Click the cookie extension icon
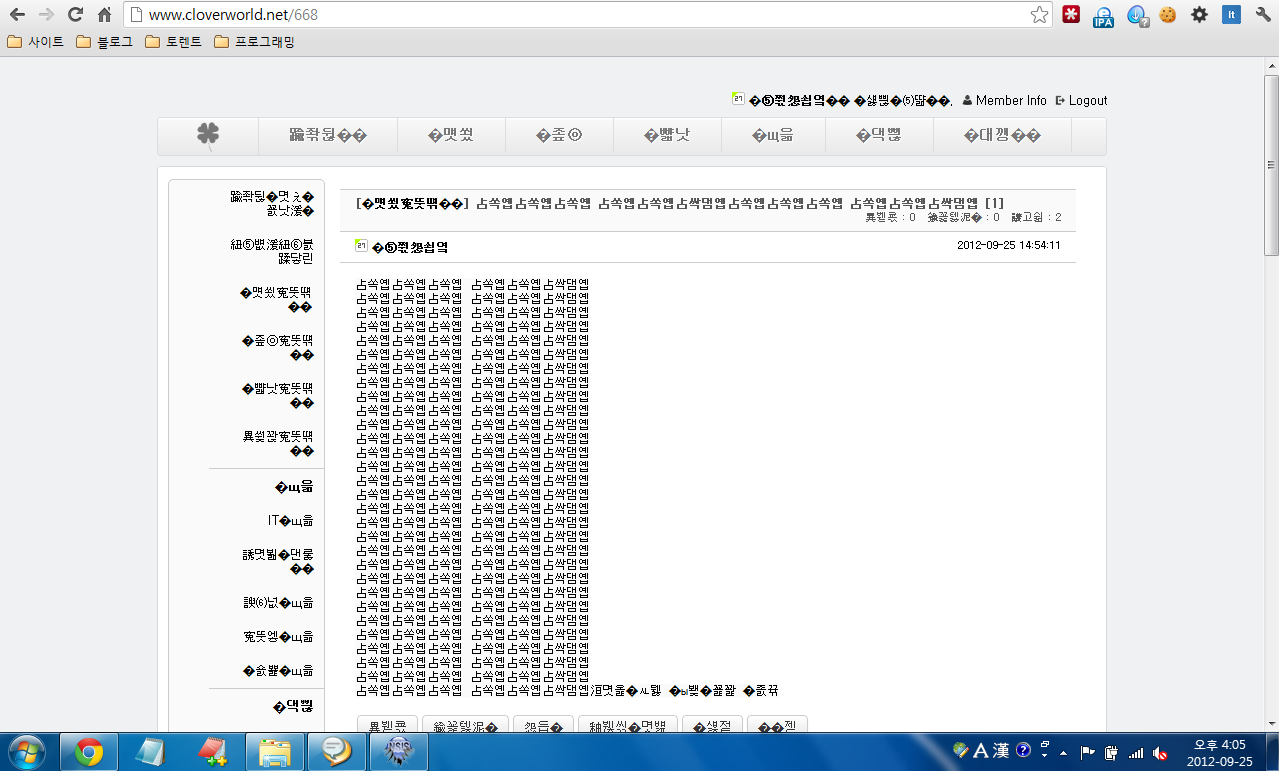Screen dimensions: 1279x771 (1167, 15)
